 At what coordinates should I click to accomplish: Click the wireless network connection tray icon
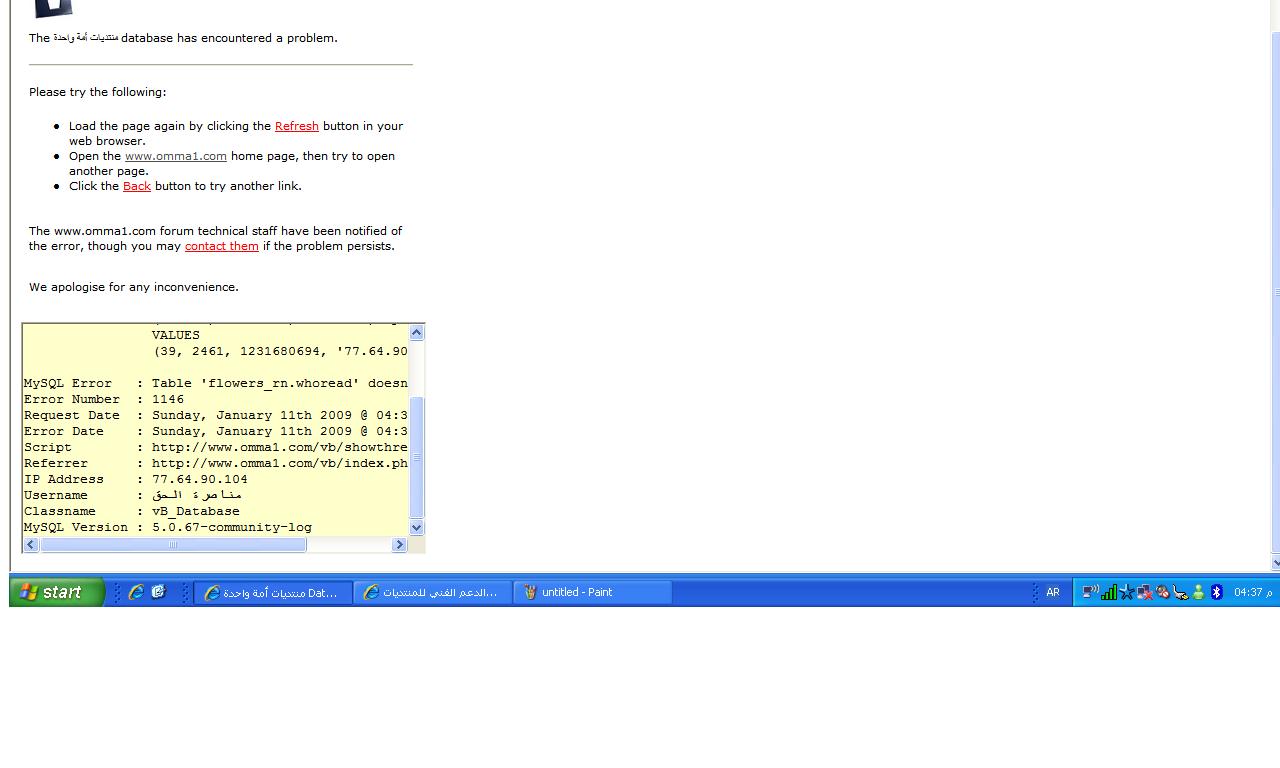(x=1090, y=592)
